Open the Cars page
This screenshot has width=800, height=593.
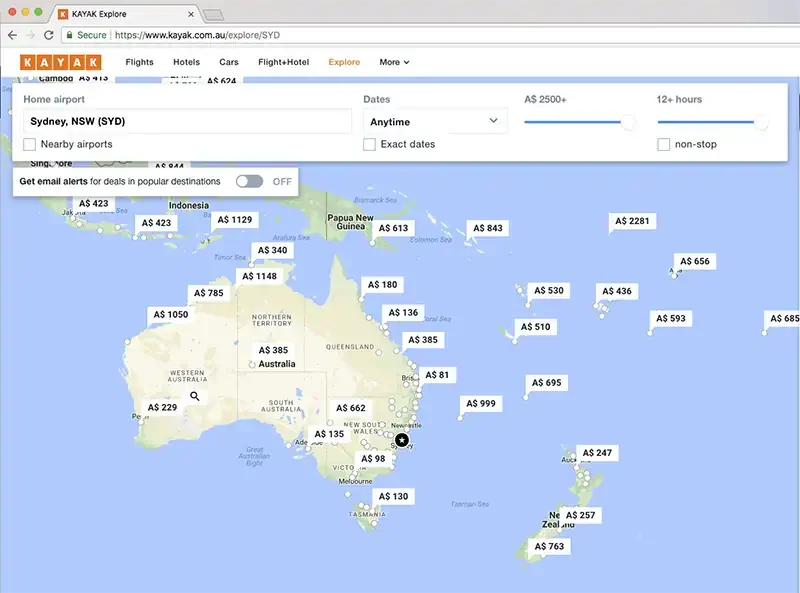(229, 62)
